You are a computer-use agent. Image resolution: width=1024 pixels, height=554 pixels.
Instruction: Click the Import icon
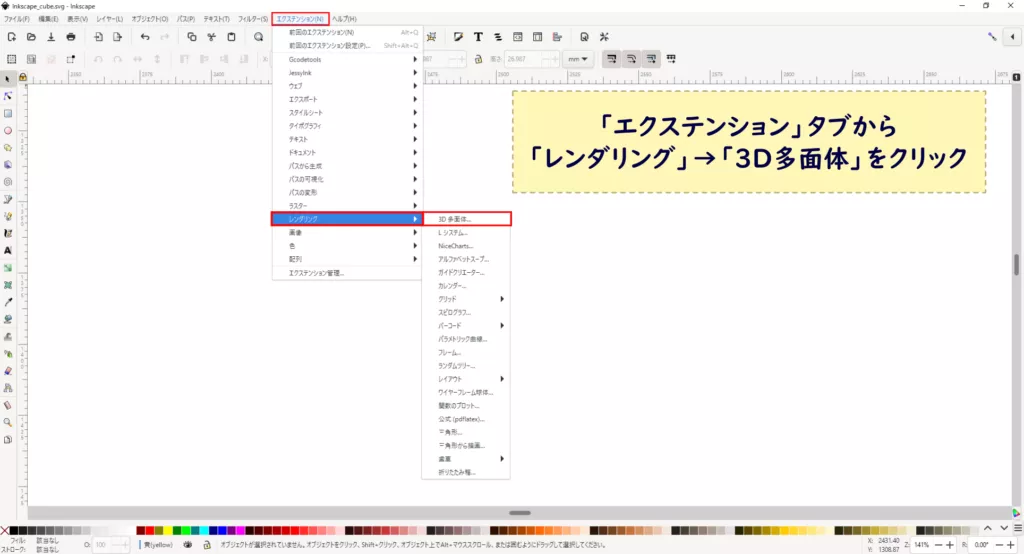click(98, 37)
